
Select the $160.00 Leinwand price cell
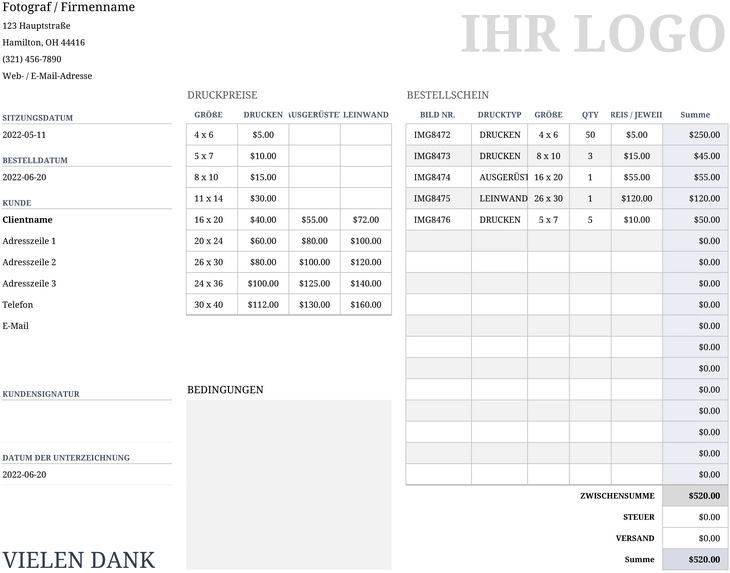coord(366,305)
